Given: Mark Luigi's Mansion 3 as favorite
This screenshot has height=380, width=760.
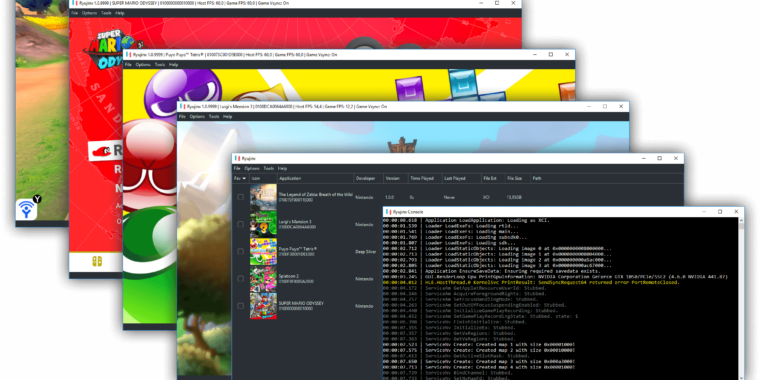Looking at the screenshot, I should (240, 224).
